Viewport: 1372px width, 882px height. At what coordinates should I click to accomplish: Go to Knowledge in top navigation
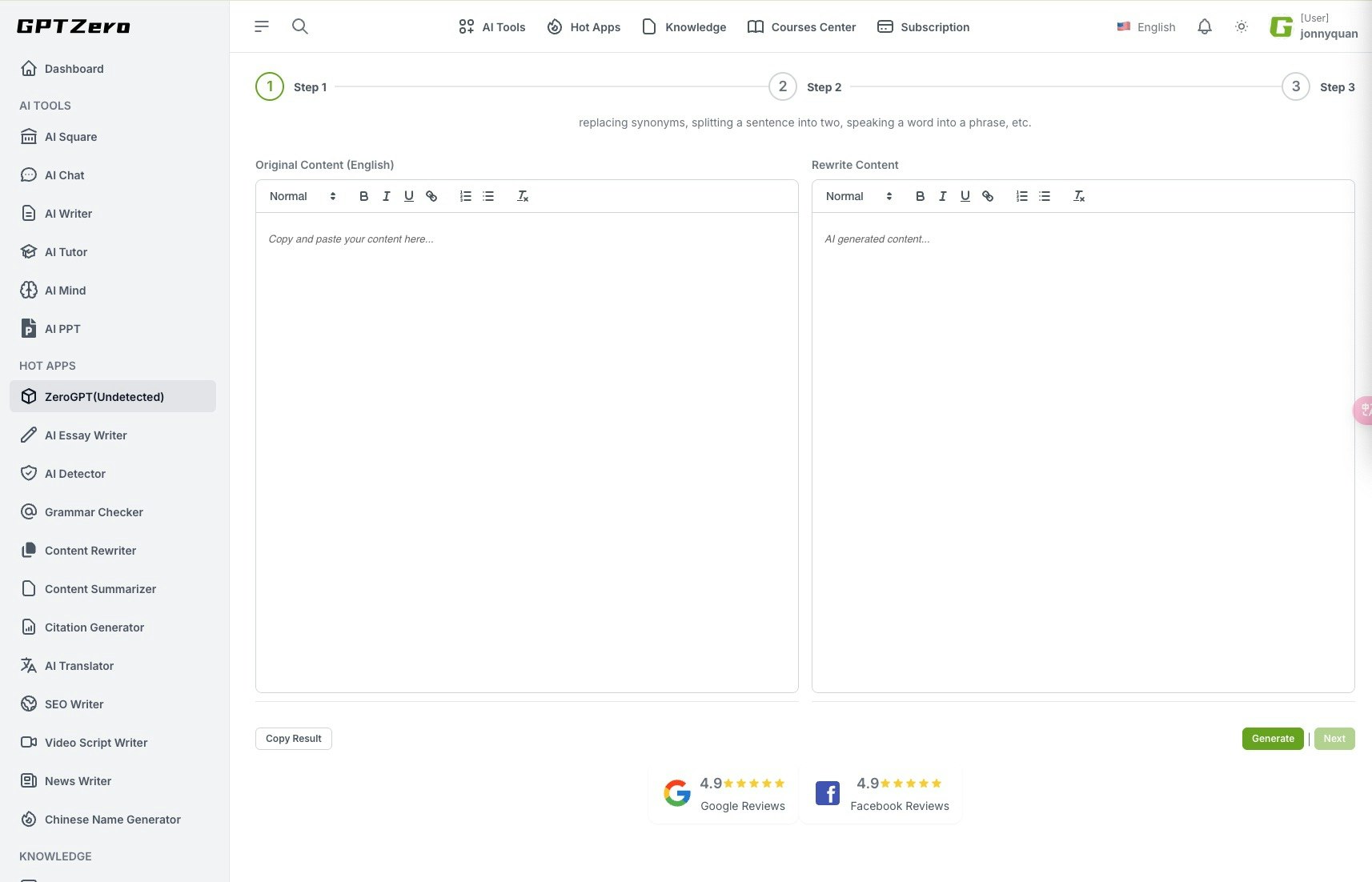[x=684, y=26]
